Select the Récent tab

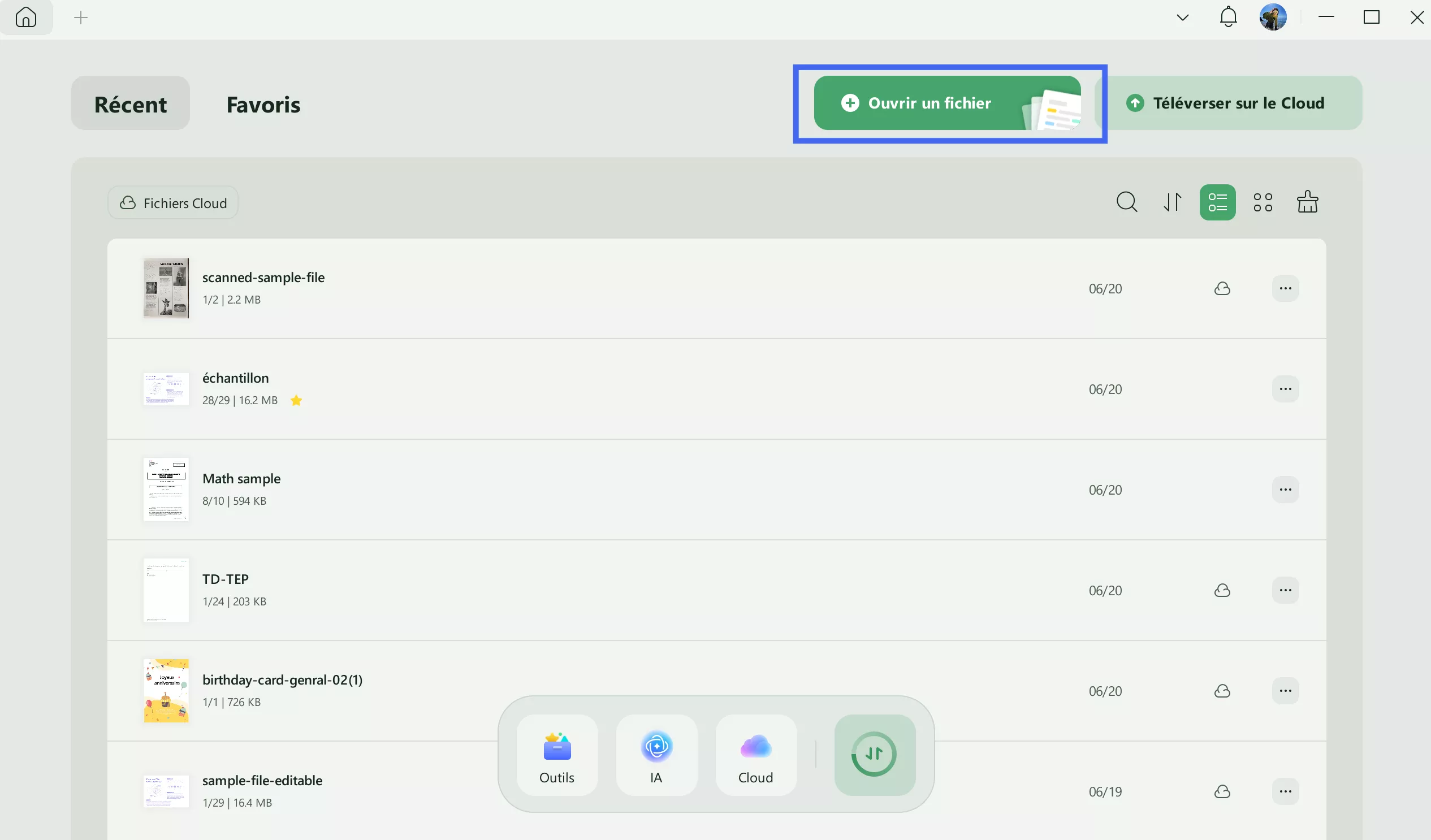tap(130, 104)
